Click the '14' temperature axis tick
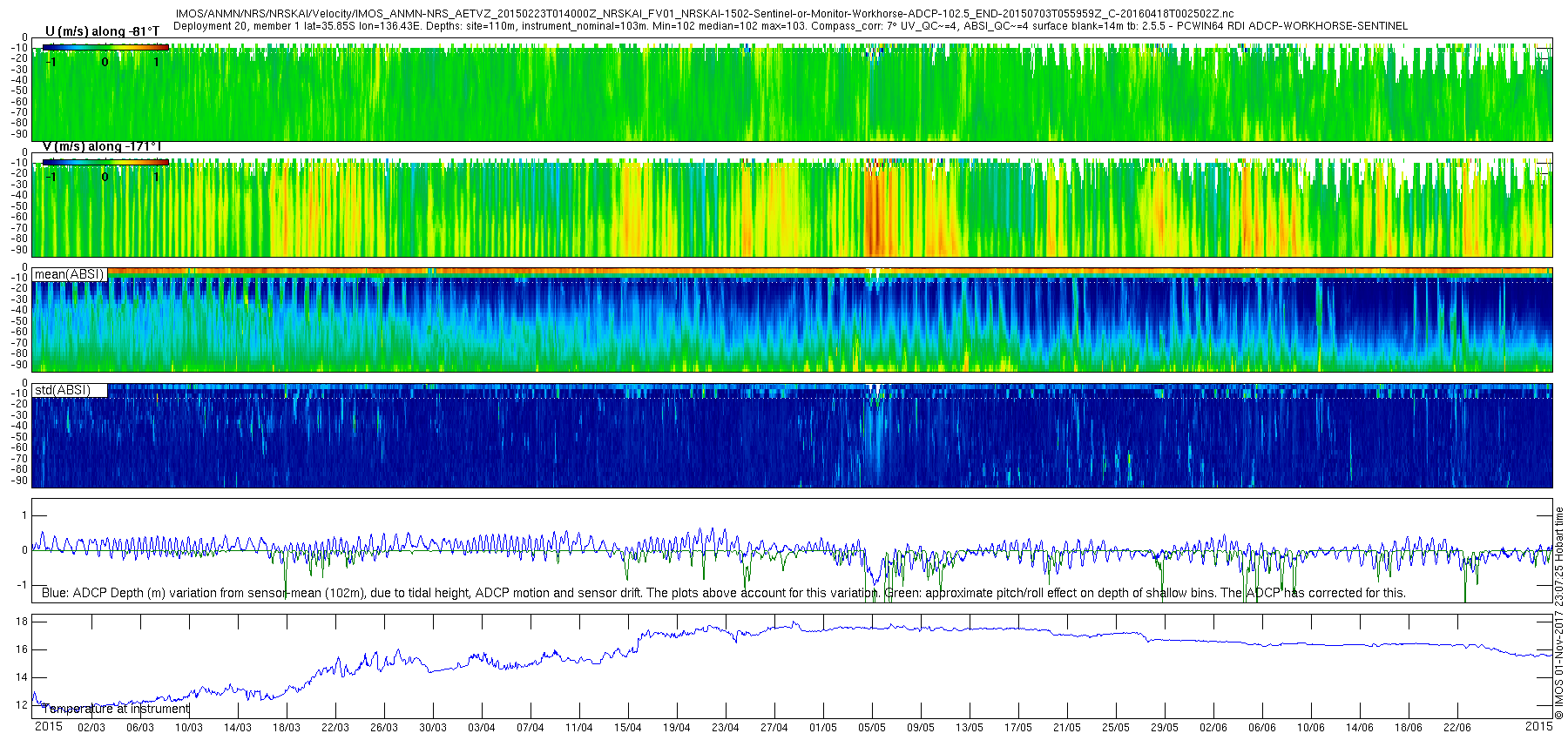This screenshot has height=740, width=1568. click(x=23, y=677)
